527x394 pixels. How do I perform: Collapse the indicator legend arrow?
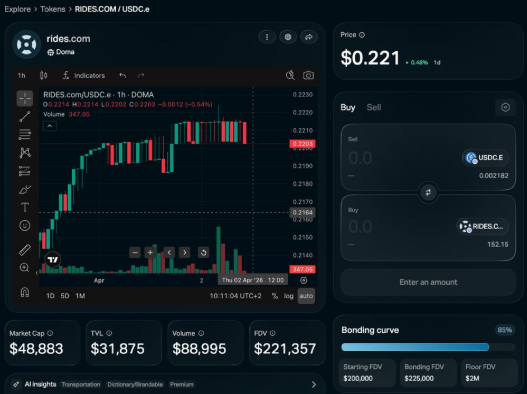[x=50, y=126]
